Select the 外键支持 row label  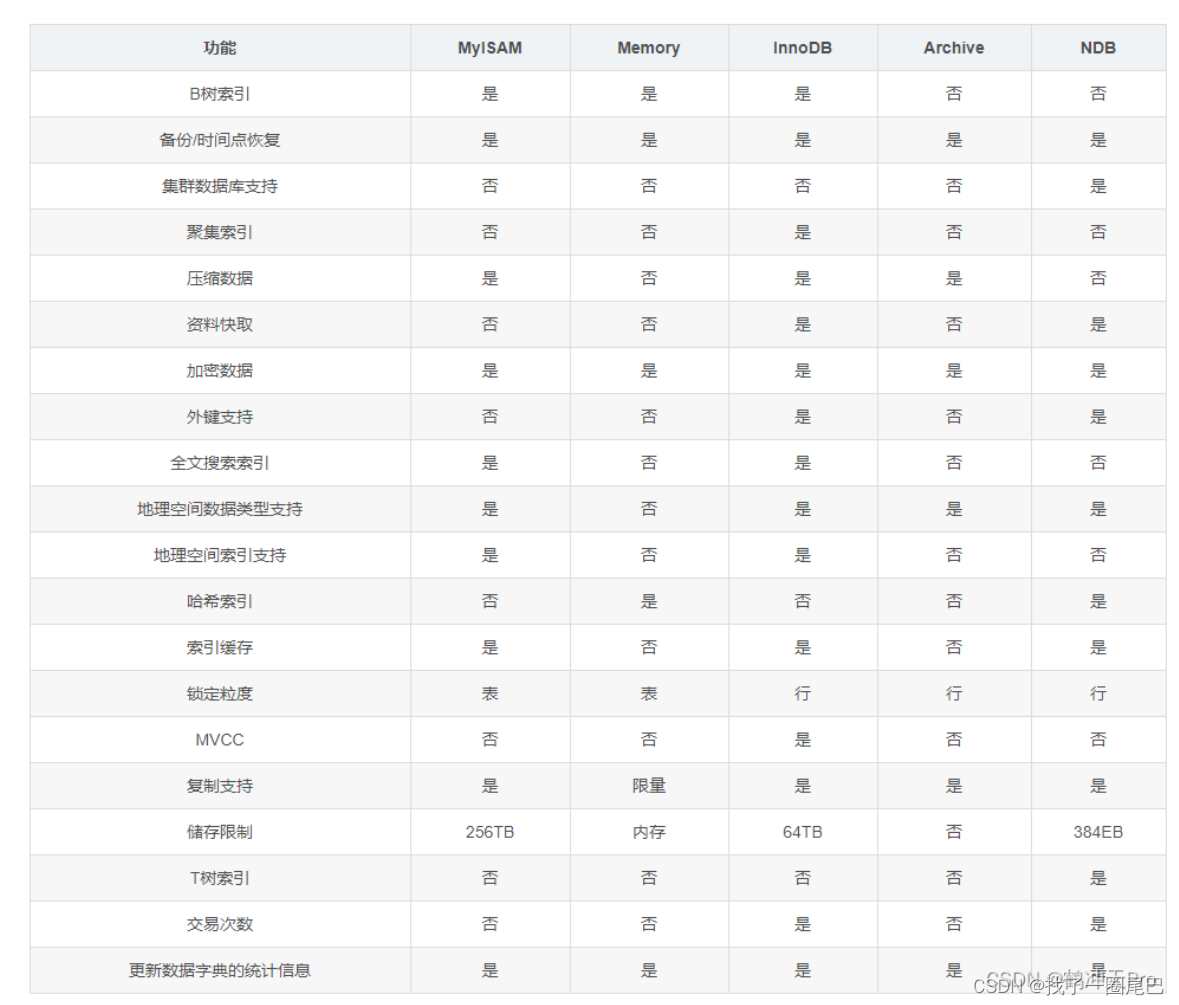[x=220, y=416]
